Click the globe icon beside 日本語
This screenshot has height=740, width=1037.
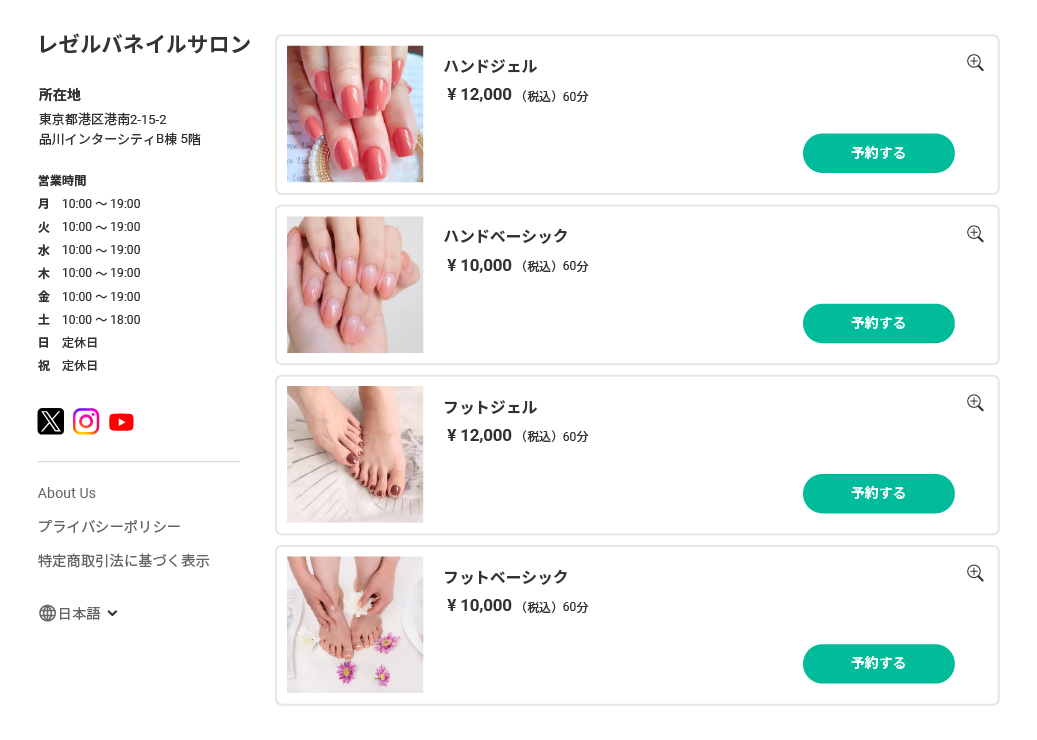pyautogui.click(x=47, y=613)
